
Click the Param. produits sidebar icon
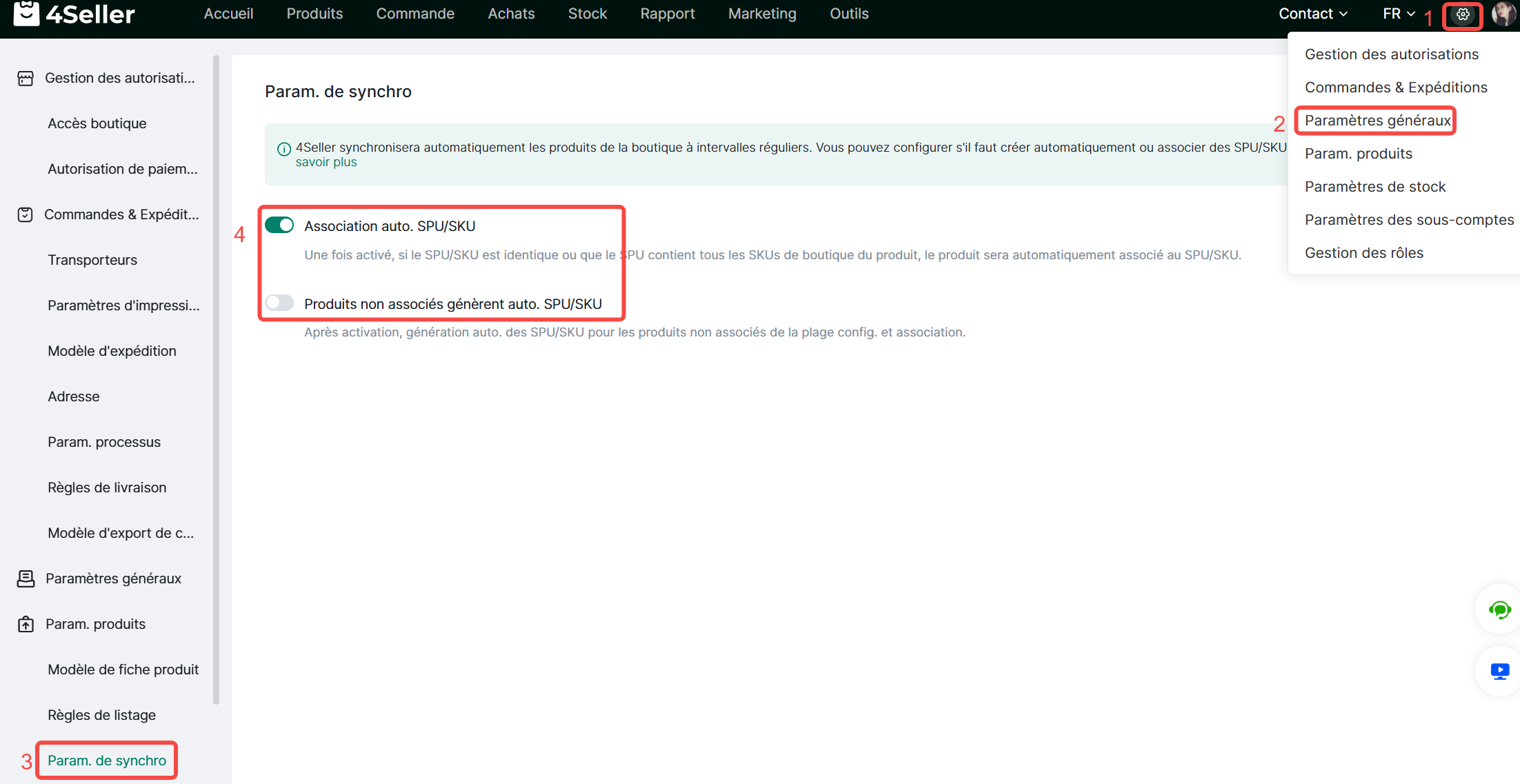(x=26, y=624)
